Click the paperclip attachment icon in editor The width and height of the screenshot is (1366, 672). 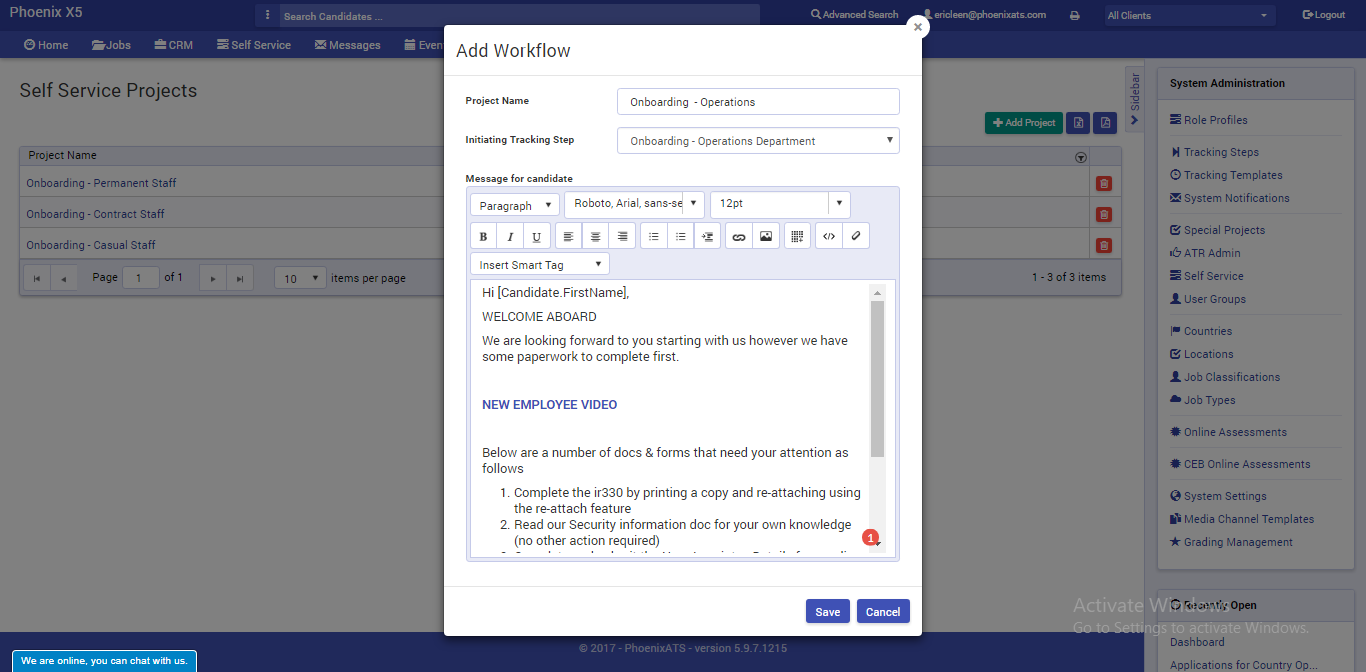coord(855,237)
